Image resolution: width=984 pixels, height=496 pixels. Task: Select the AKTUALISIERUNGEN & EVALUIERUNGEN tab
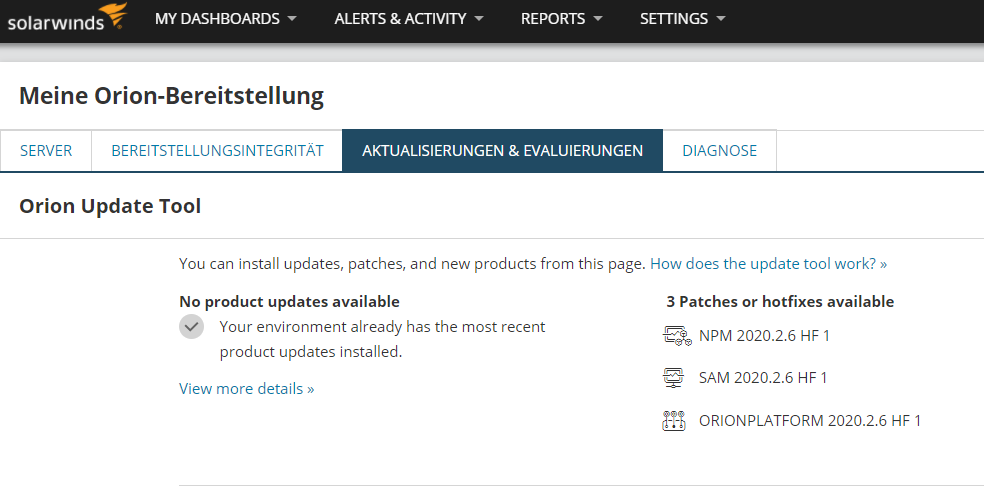[x=503, y=151]
